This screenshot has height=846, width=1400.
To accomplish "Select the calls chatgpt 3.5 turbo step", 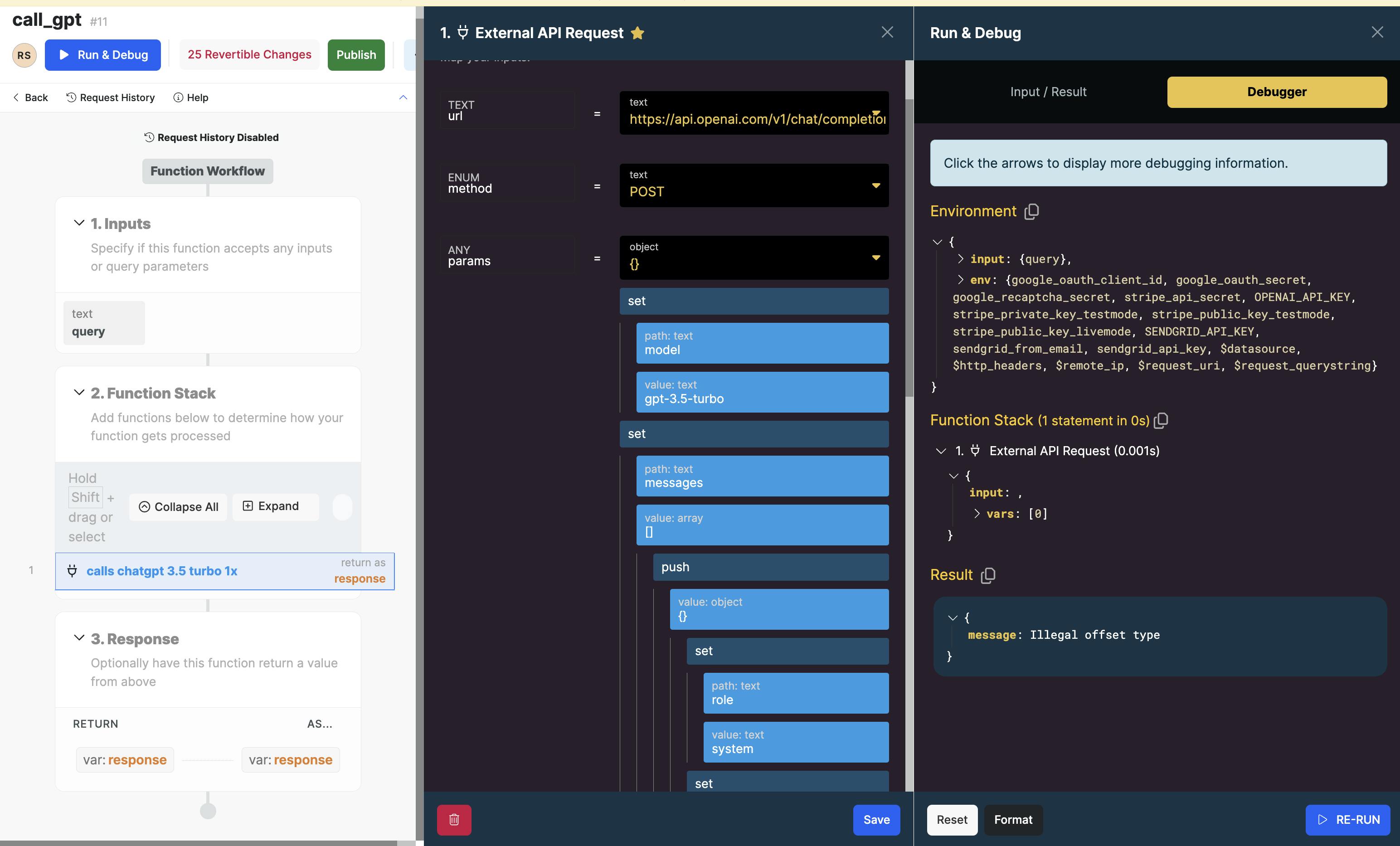I will coord(162,571).
